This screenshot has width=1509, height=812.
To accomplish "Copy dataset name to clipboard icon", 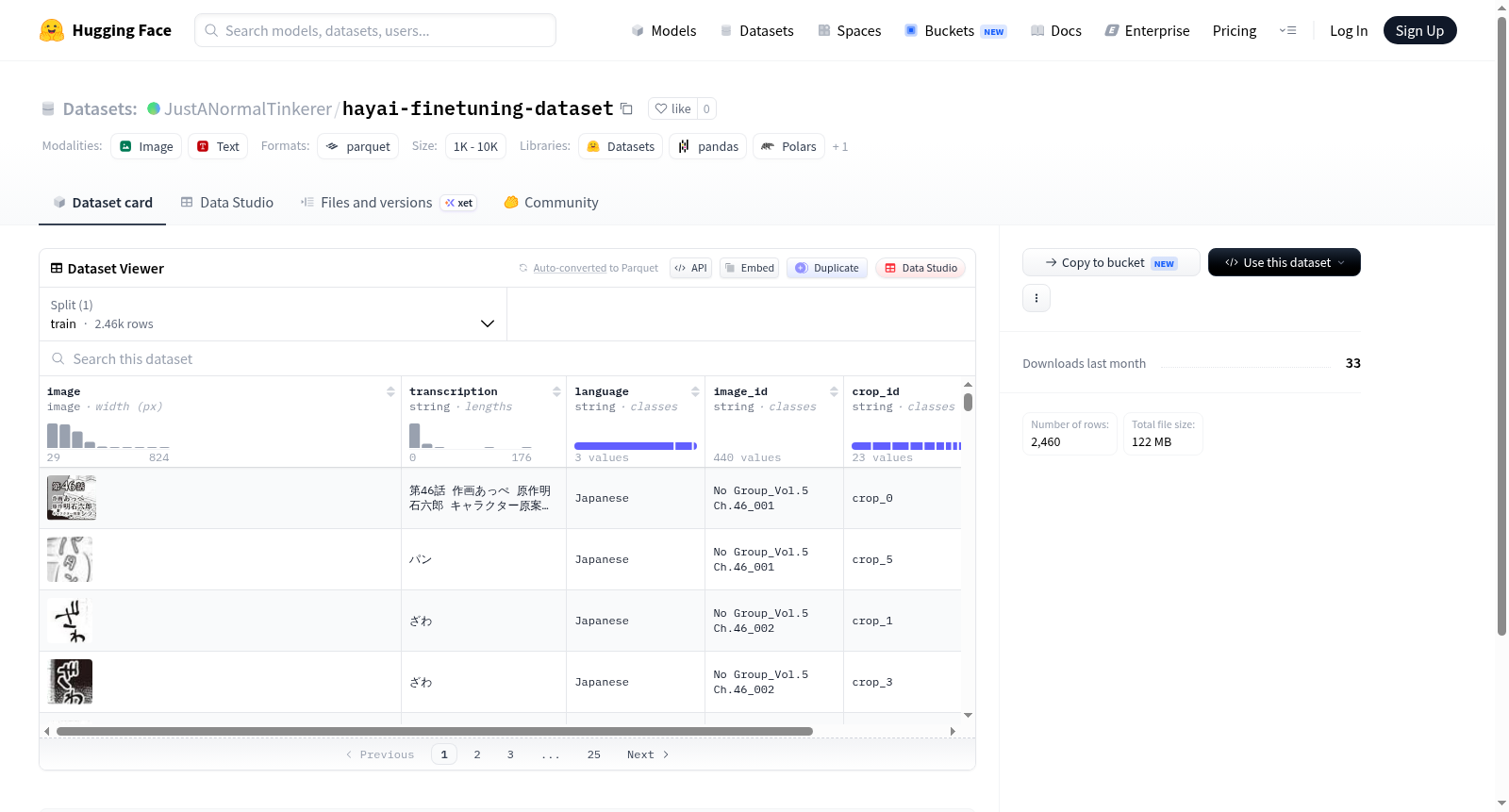I will coord(626,108).
